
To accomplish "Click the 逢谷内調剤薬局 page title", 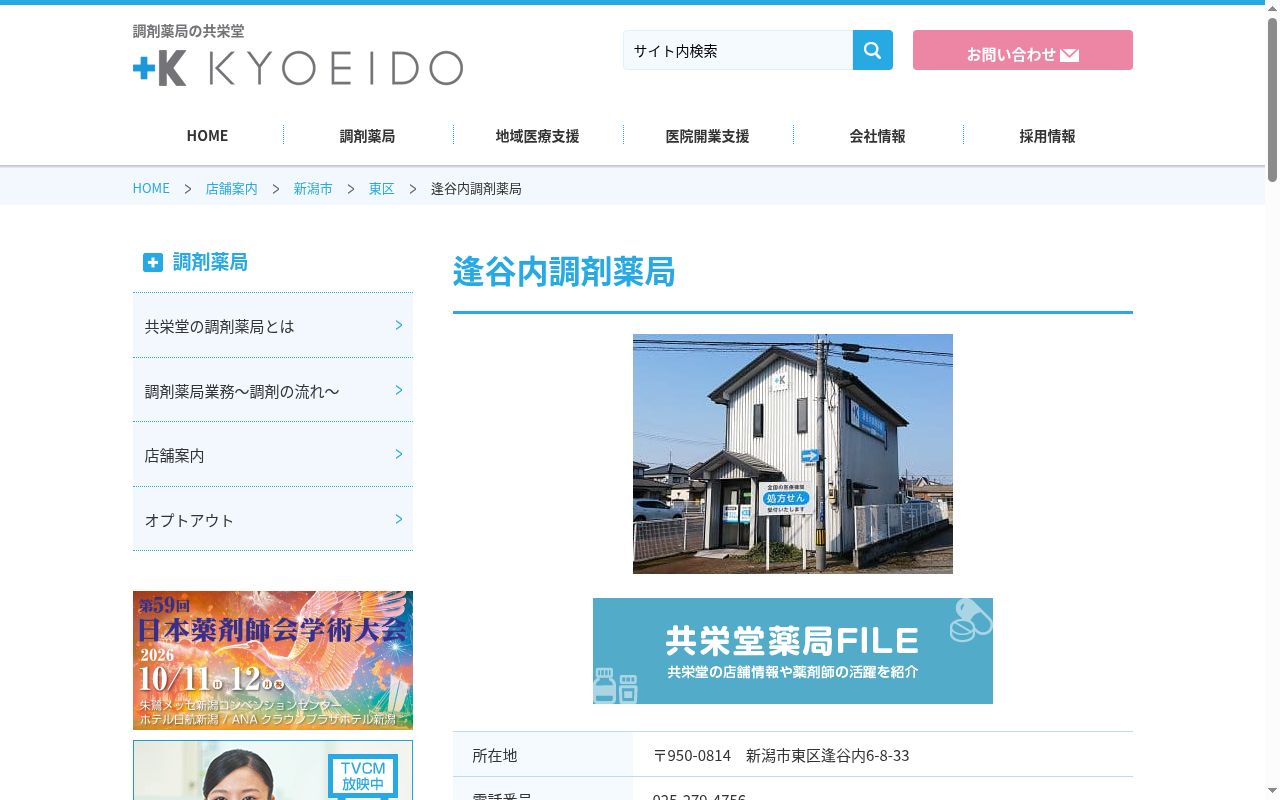I will click(564, 272).
